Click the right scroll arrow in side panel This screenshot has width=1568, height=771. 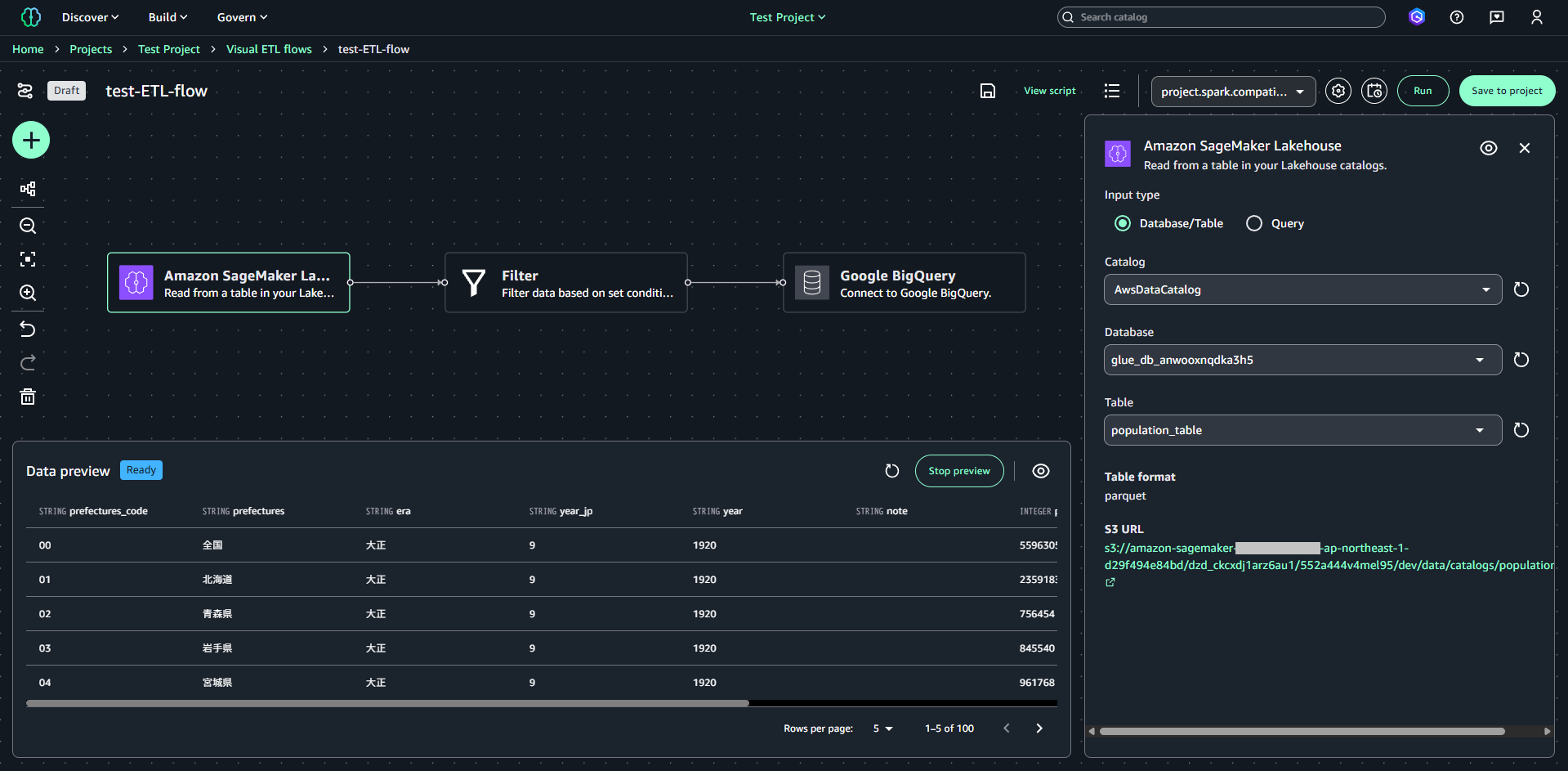click(x=1547, y=732)
